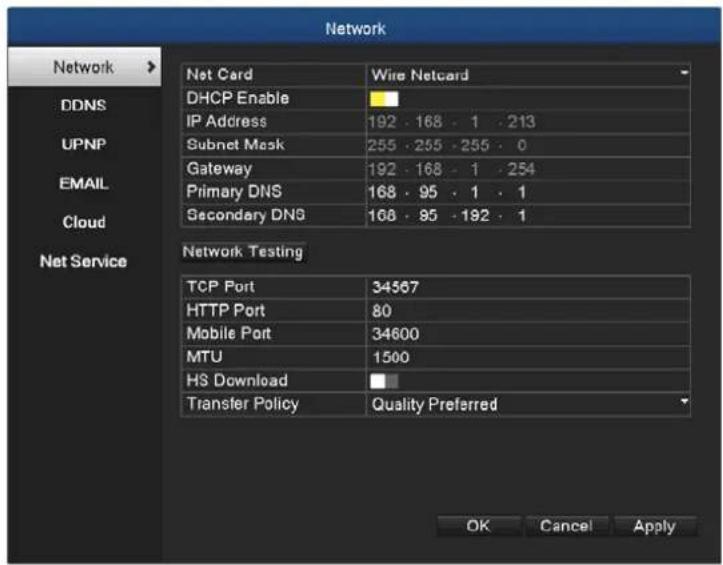Click the last octet 254 of Gateway
This screenshot has height=565, width=723.
[x=522, y=169]
